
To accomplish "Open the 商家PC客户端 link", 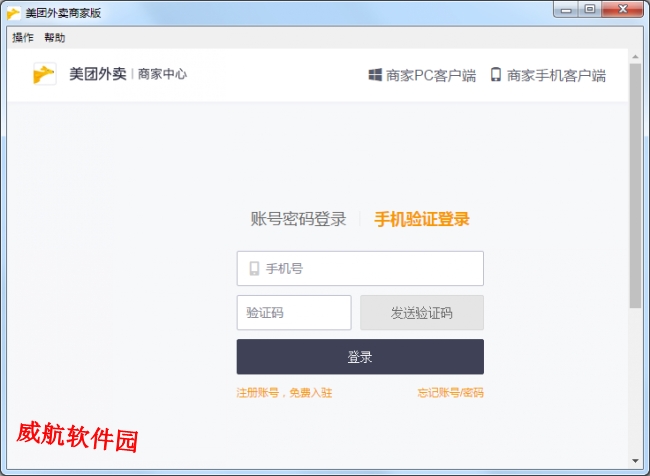I will [x=431, y=75].
